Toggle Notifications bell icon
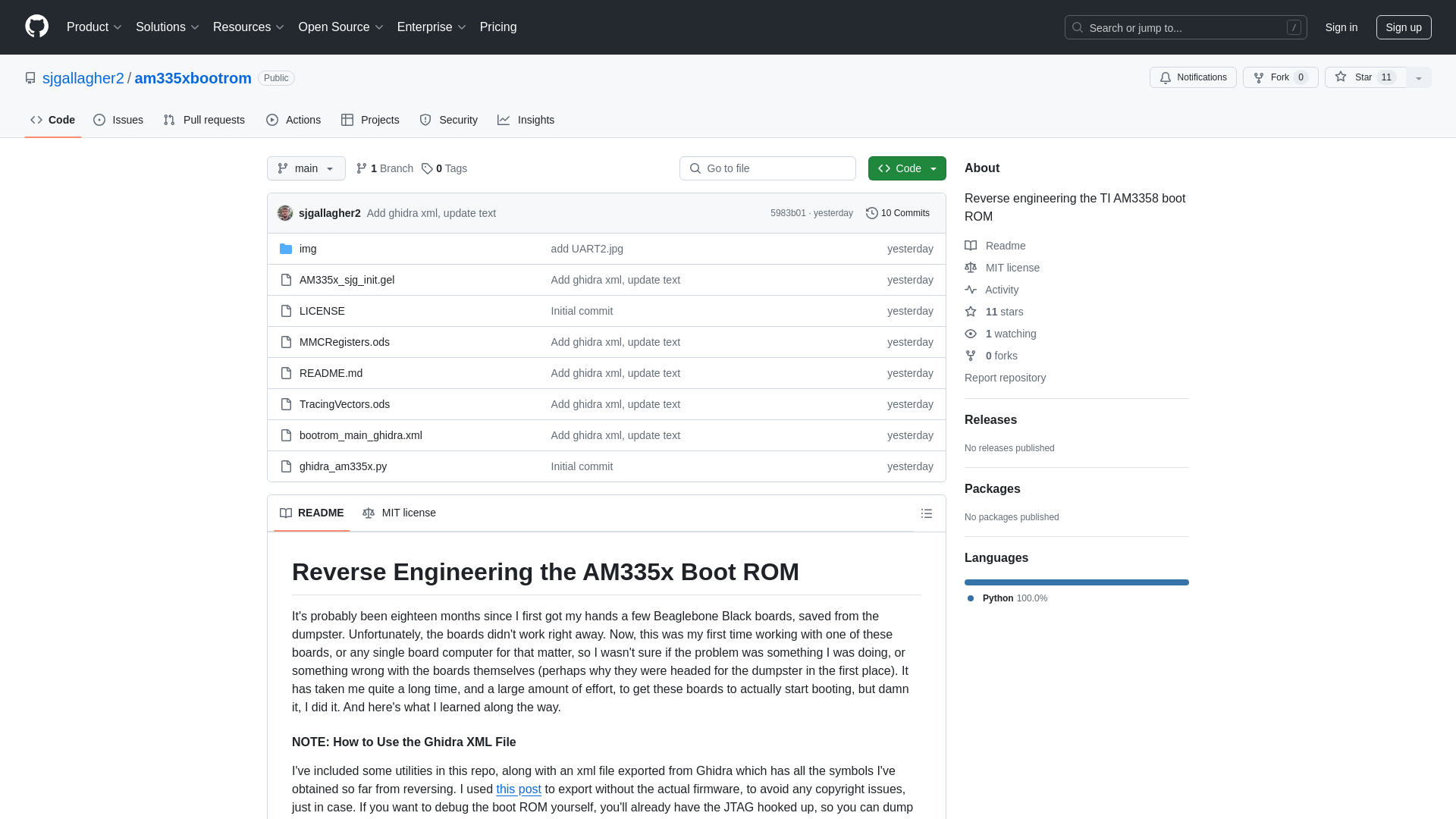 click(1165, 77)
